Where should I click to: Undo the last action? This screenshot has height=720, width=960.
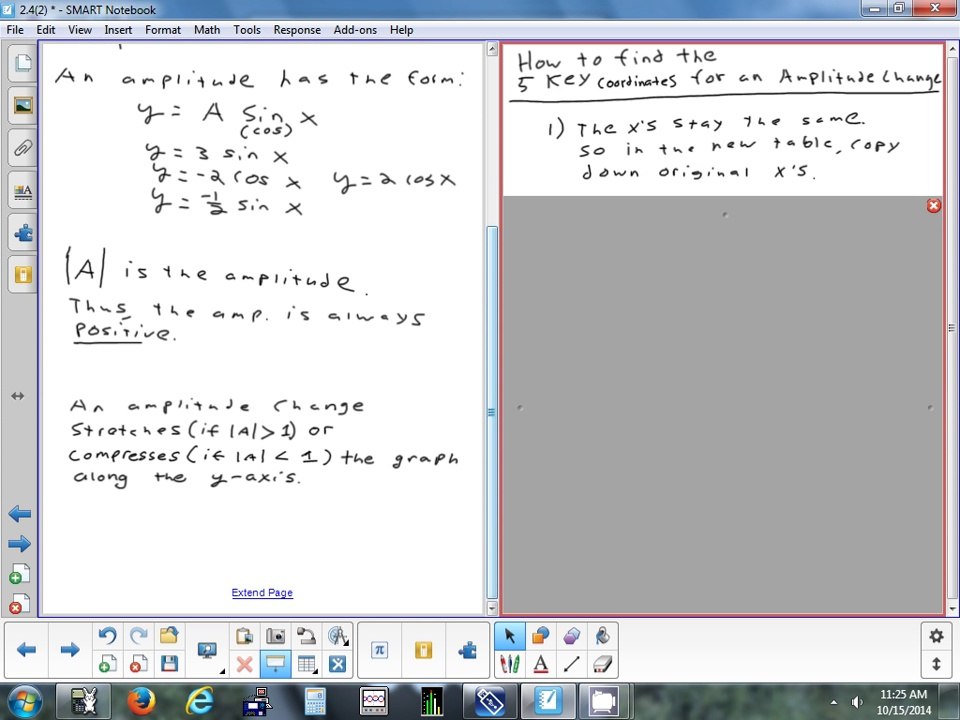(107, 636)
